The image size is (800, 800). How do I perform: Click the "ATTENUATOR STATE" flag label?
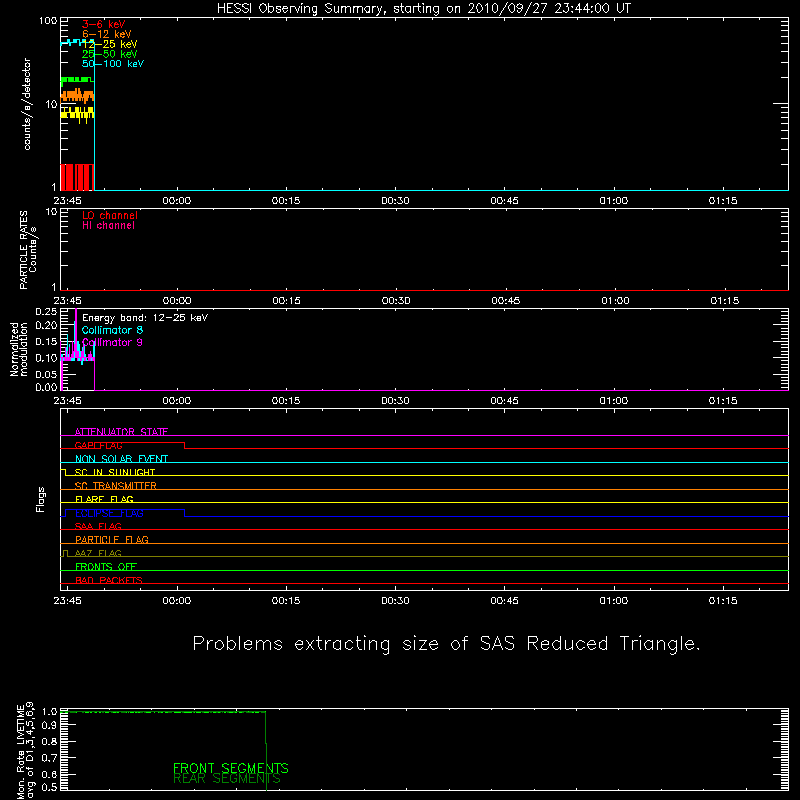121,432
